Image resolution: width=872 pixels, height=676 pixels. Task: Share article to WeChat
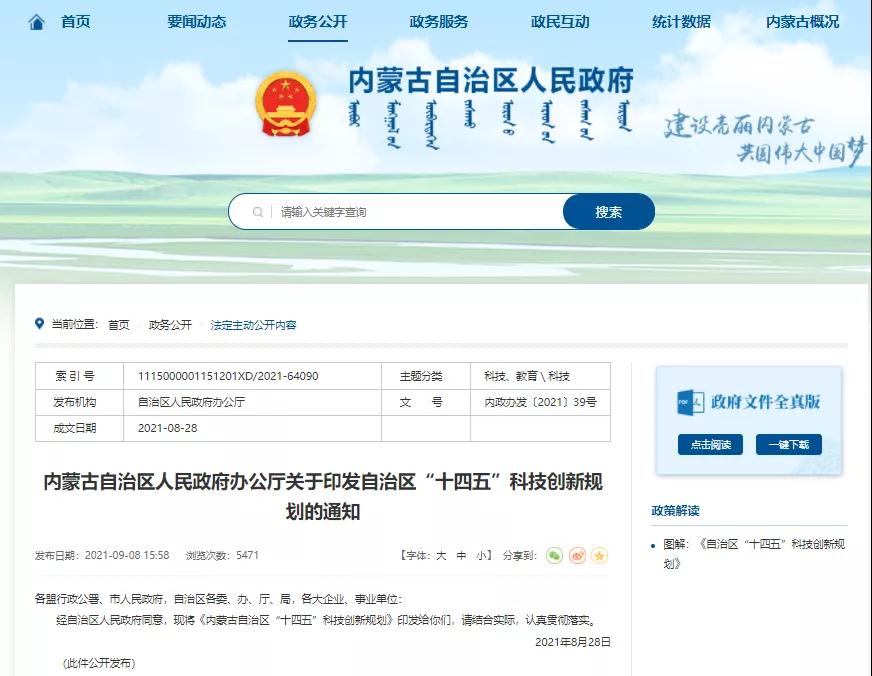pos(554,555)
